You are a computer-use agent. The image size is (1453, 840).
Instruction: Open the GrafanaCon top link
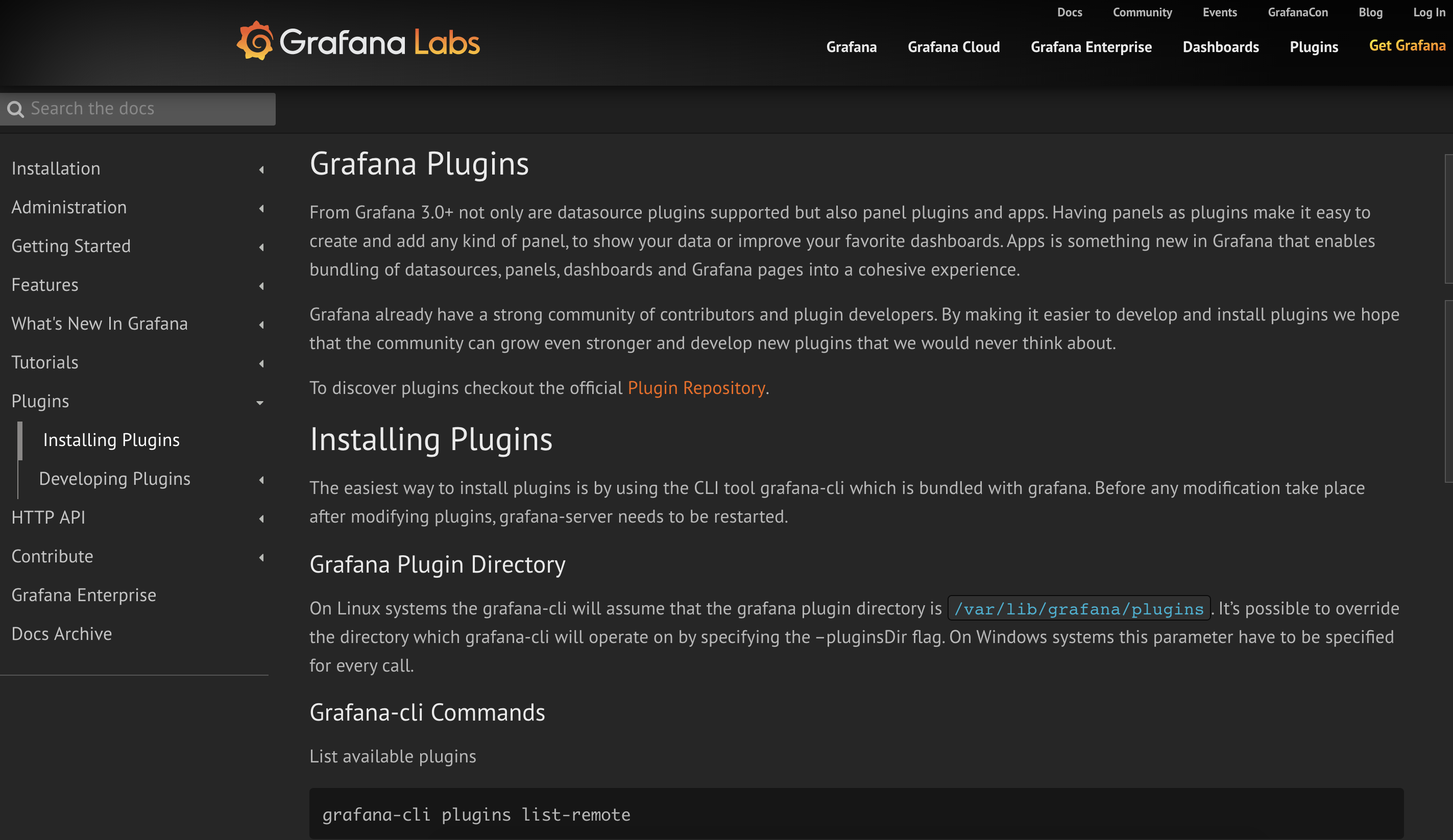pyautogui.click(x=1297, y=12)
